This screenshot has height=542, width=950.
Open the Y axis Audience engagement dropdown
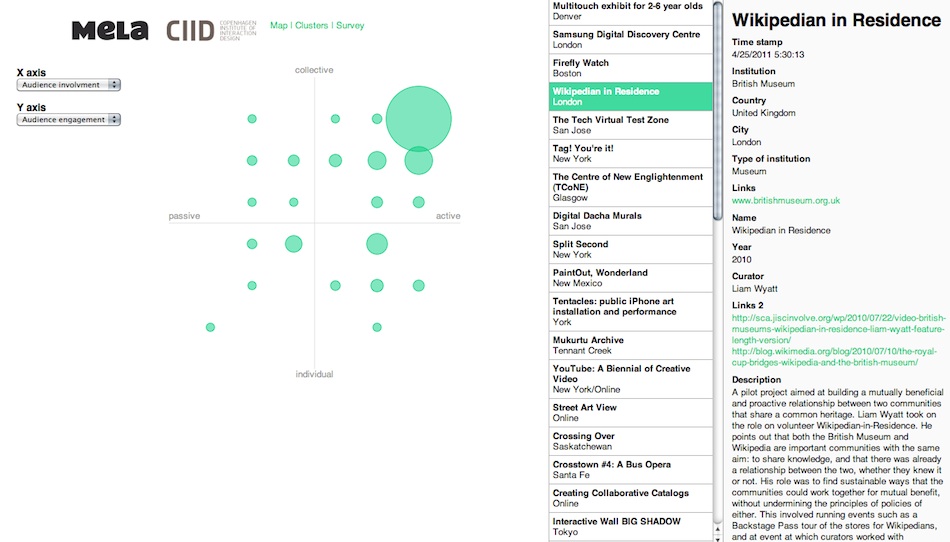pos(68,119)
